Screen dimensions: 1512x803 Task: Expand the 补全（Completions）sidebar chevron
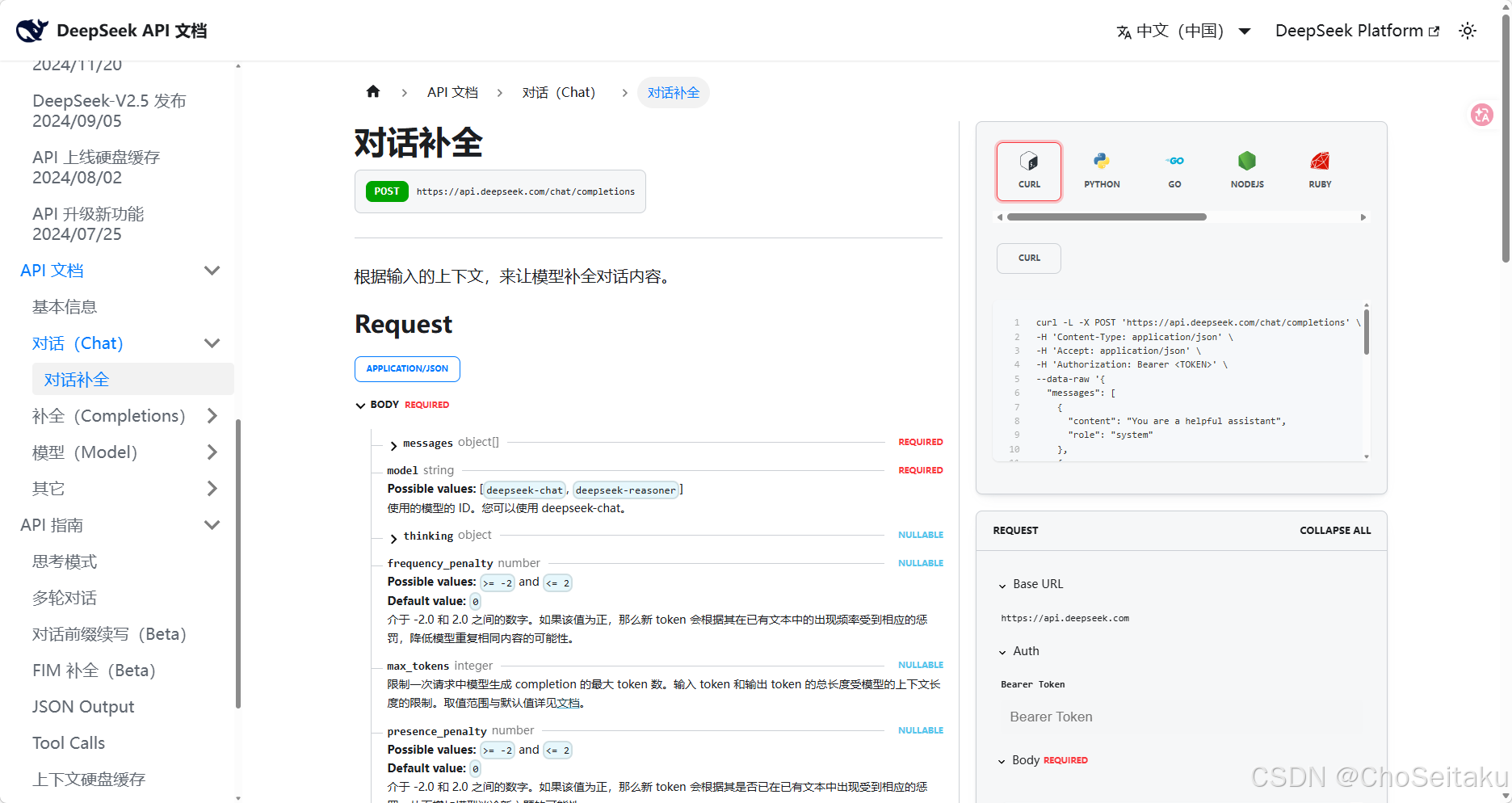point(212,416)
